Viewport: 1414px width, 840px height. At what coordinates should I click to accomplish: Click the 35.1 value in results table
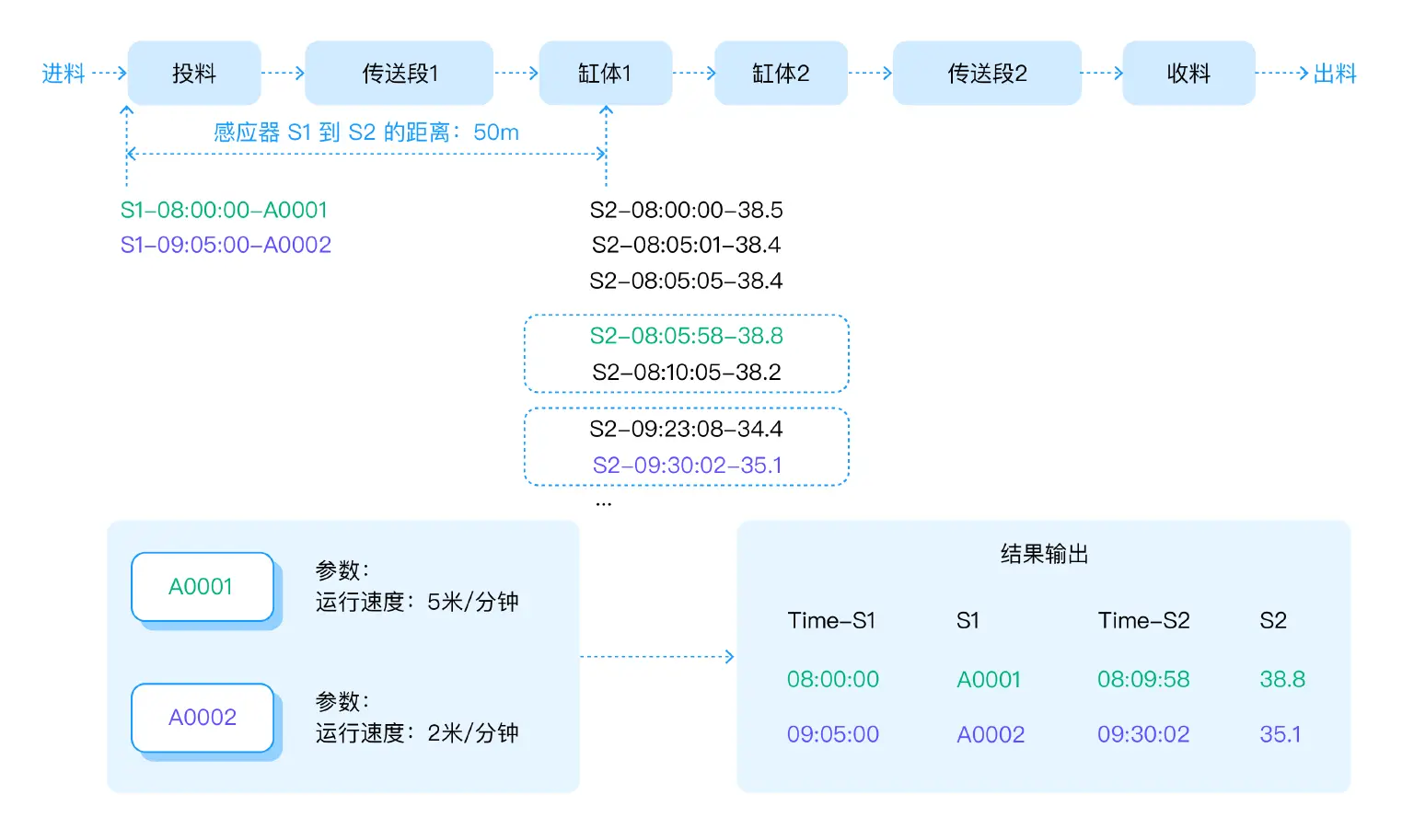pyautogui.click(x=1281, y=734)
